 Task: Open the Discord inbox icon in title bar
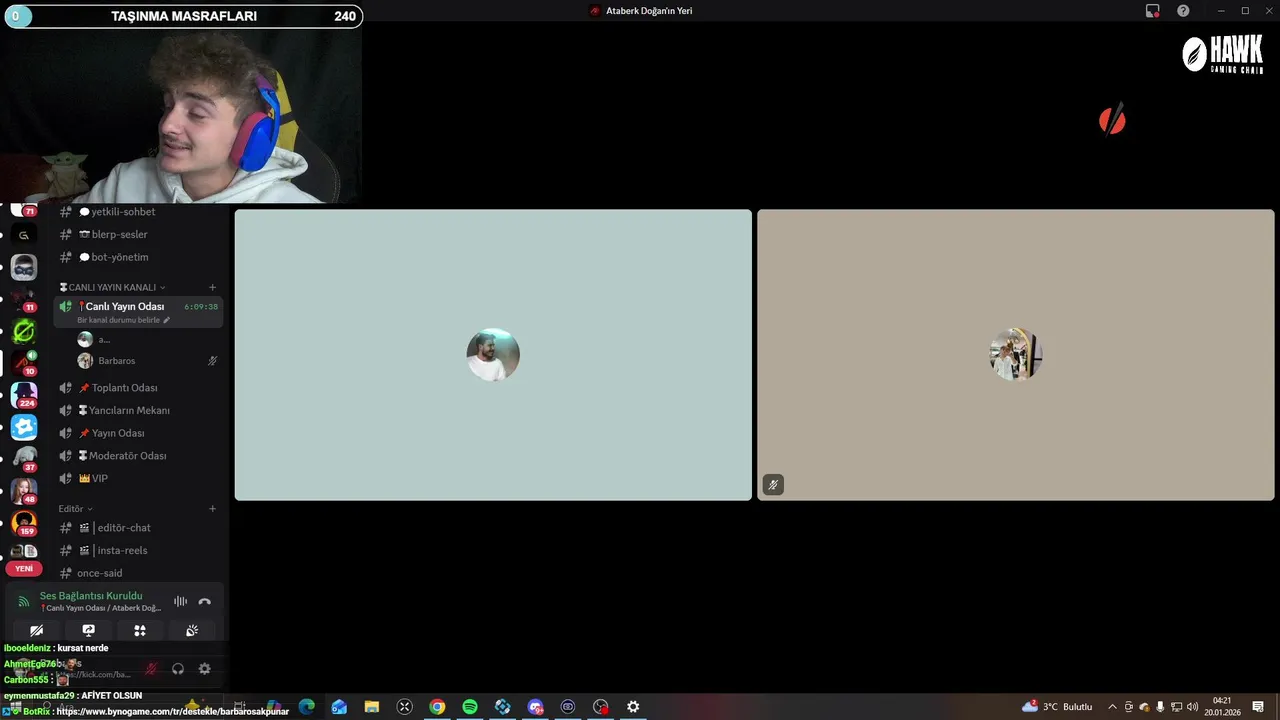click(1152, 11)
